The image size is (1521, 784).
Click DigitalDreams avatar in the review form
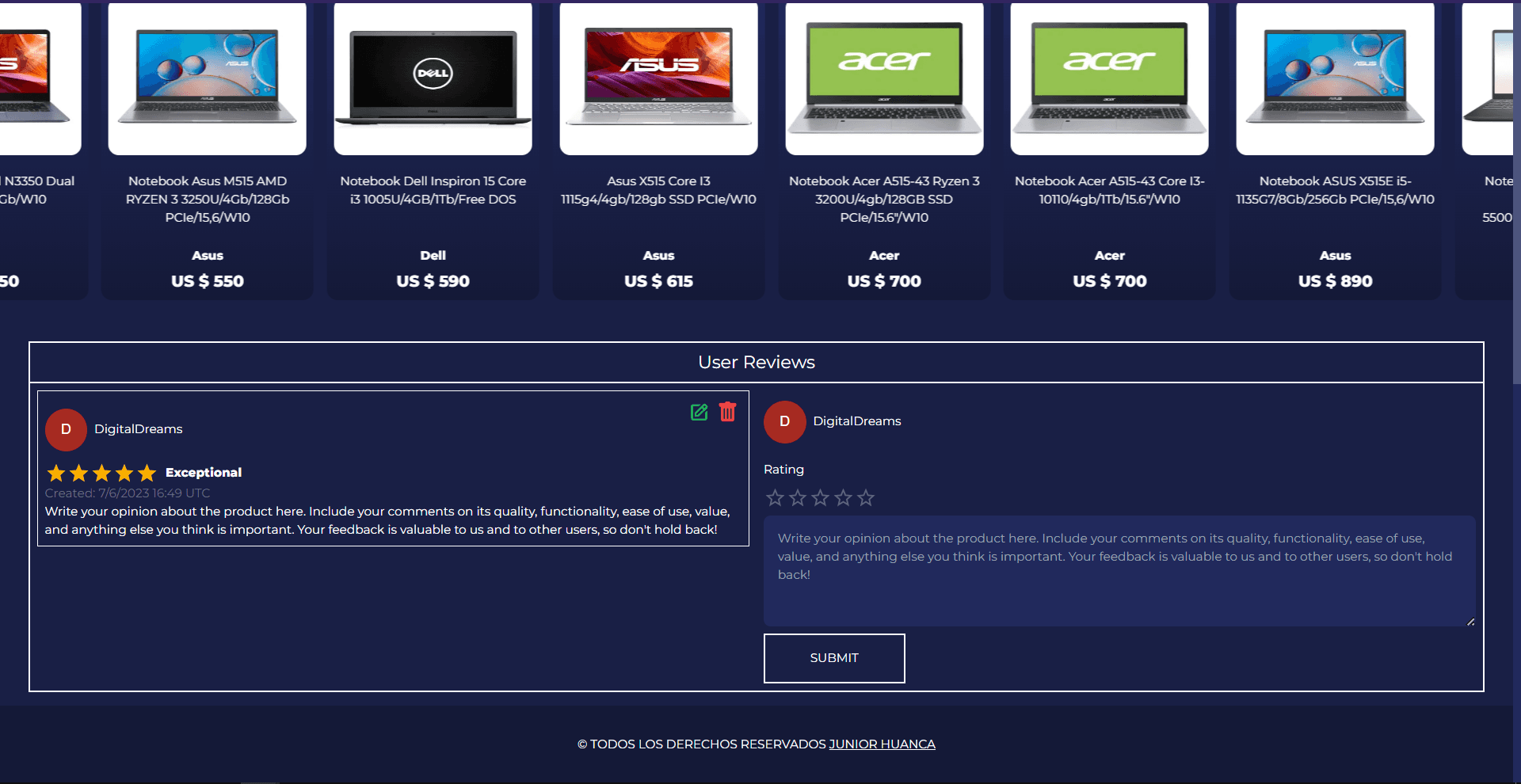784,421
